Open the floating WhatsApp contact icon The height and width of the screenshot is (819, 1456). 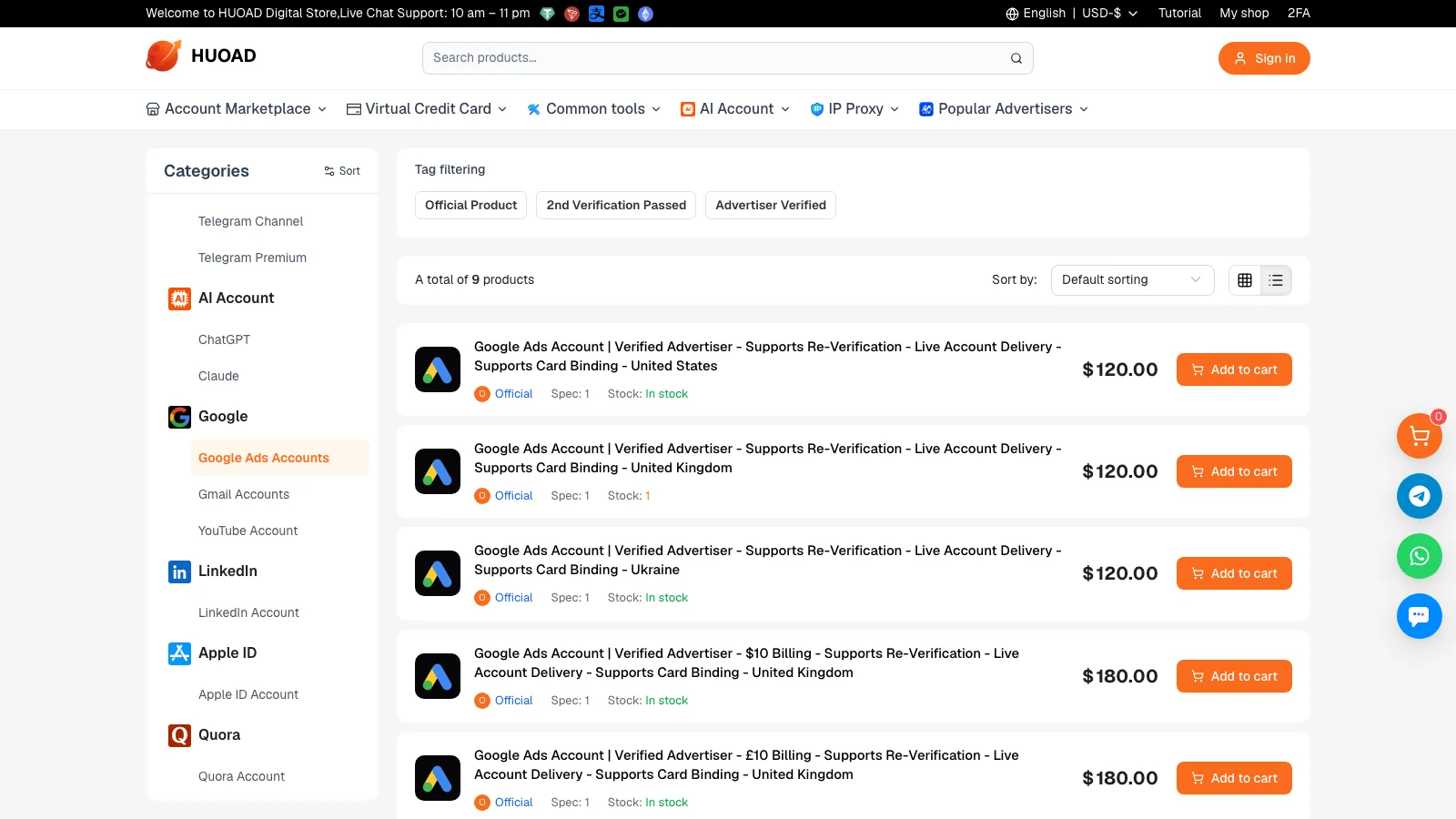(x=1419, y=556)
